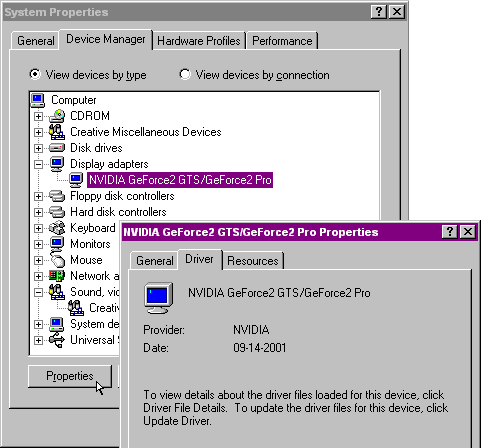Expand the CDROM tree node
Screen dimensions: 481x448
pyautogui.click(x=38, y=116)
